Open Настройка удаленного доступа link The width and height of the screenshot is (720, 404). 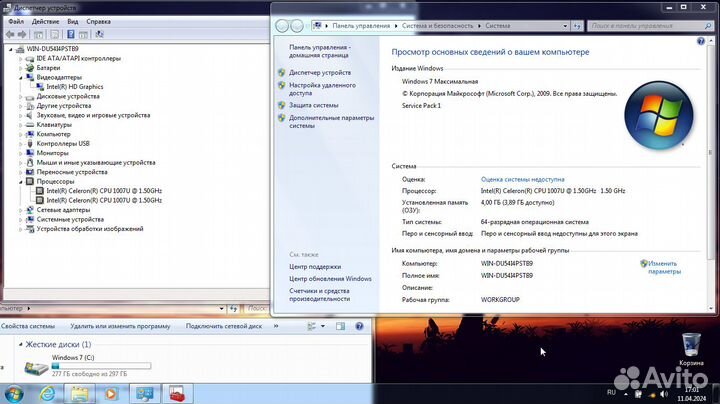pos(322,89)
